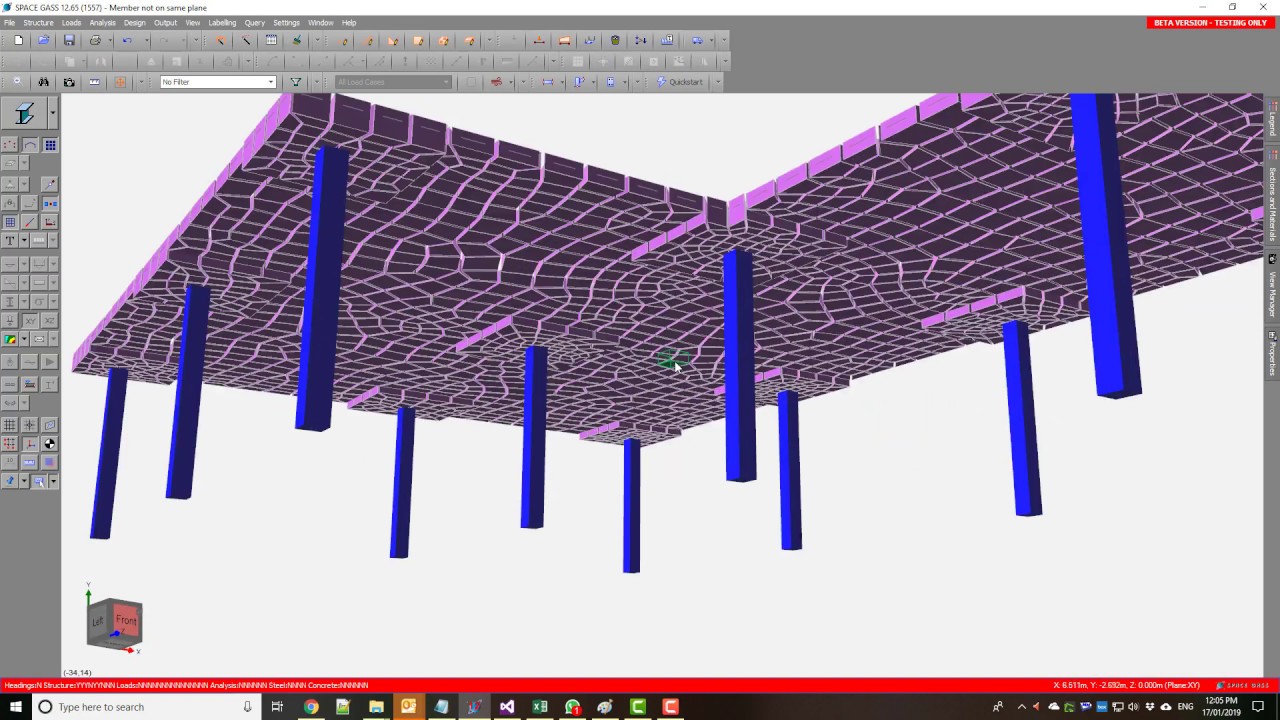The width and height of the screenshot is (1280, 720).
Task: Click the black-and-white centroid symbol icon
Action: click(x=50, y=444)
